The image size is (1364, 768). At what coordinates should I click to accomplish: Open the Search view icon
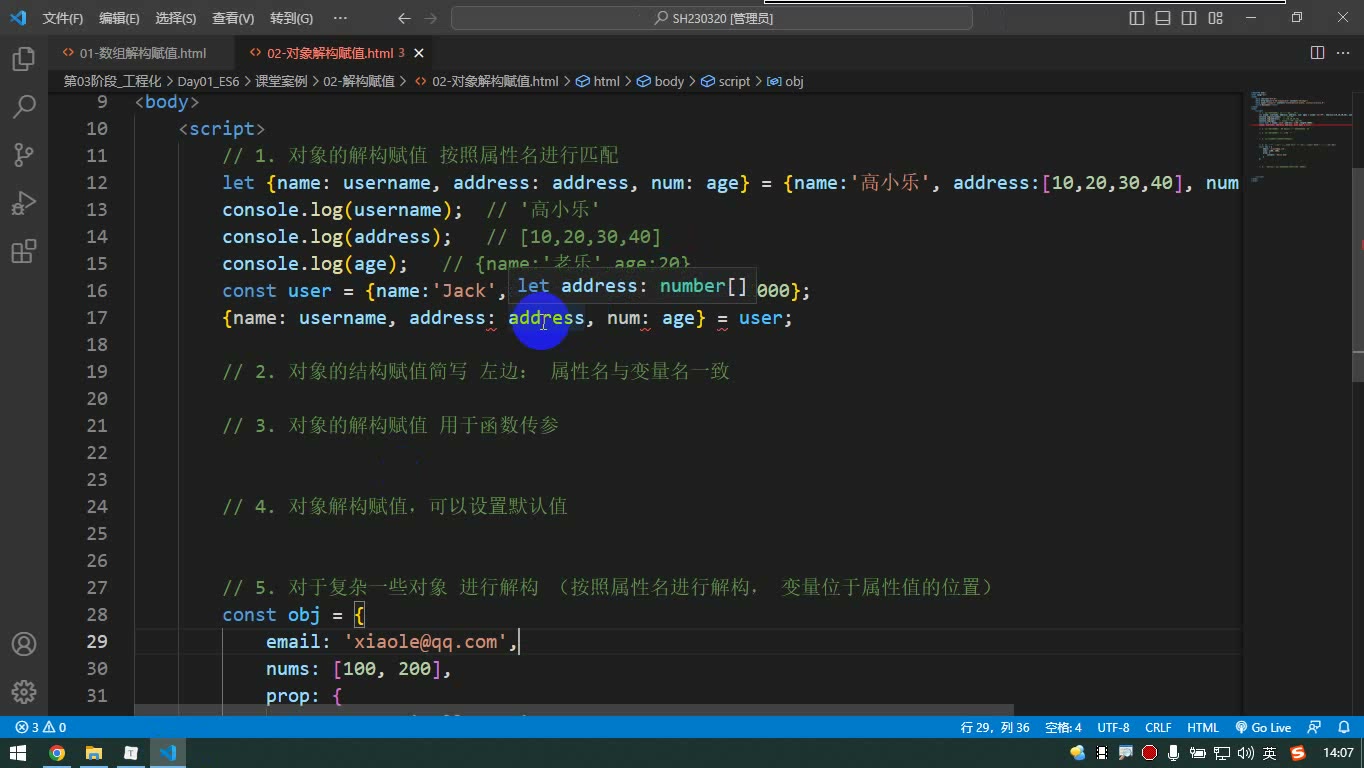pos(24,106)
